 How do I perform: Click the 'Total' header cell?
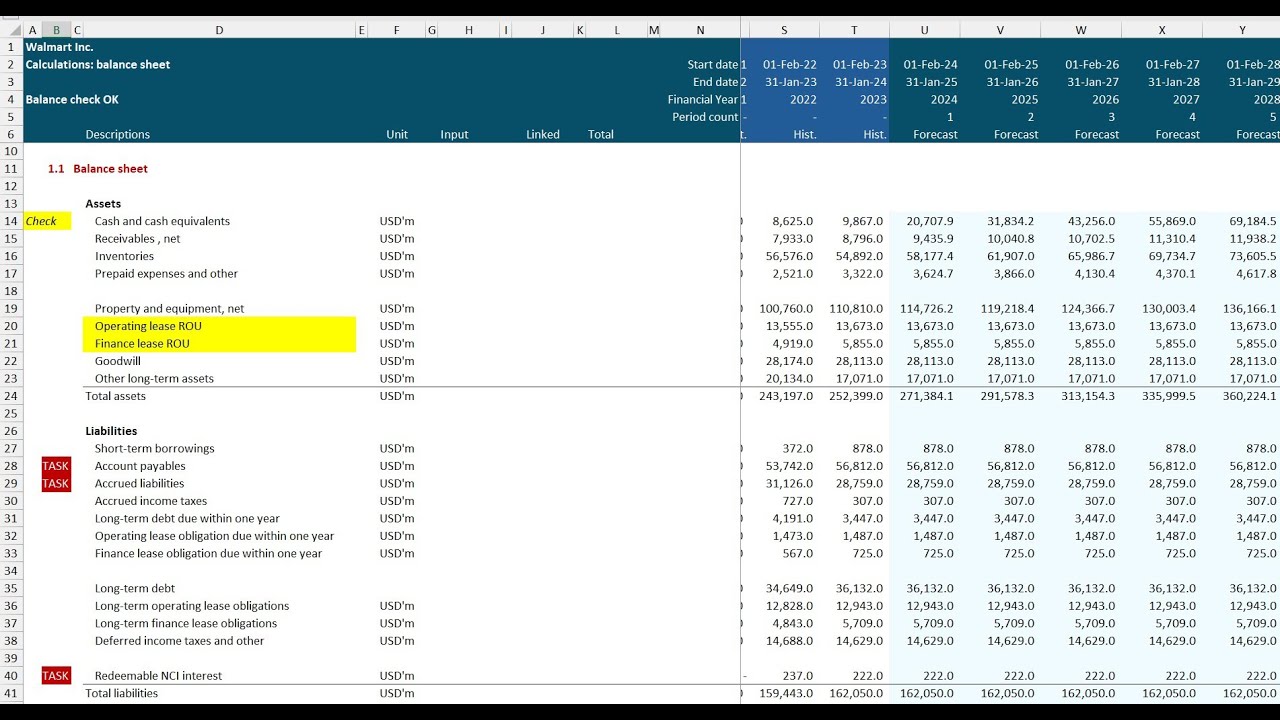pyautogui.click(x=601, y=135)
